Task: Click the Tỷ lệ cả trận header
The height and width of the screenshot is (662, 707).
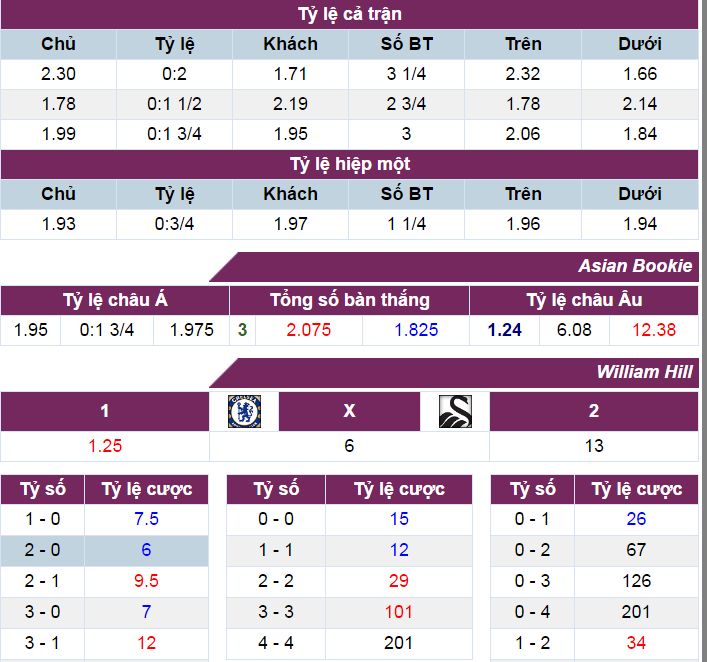Action: pos(349,14)
